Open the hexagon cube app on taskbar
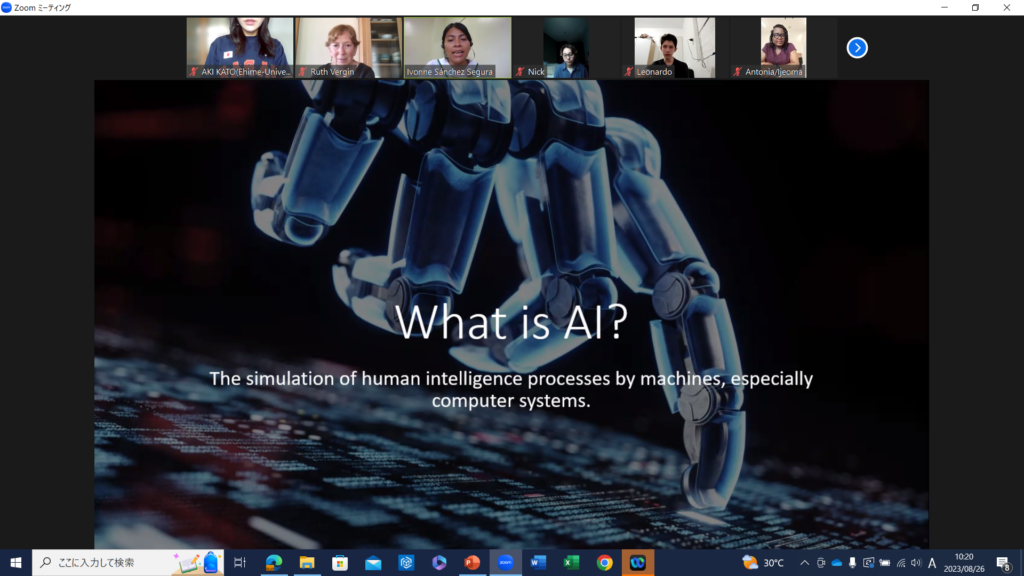The width and height of the screenshot is (1024, 576). click(x=406, y=562)
